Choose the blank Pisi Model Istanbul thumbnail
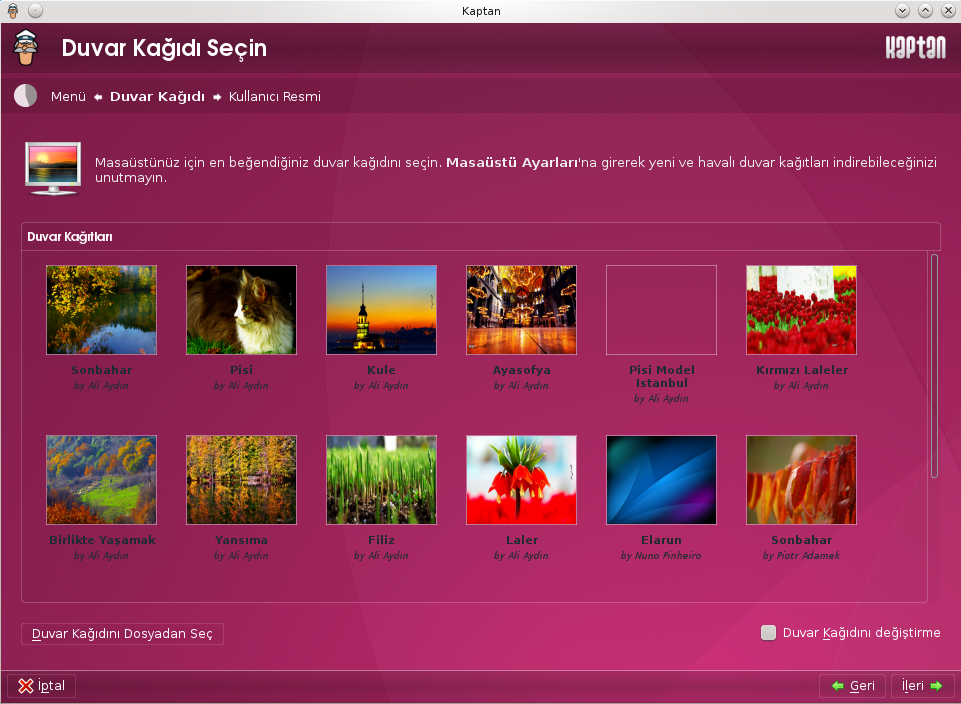Screen dimensions: 961x704 [661, 309]
